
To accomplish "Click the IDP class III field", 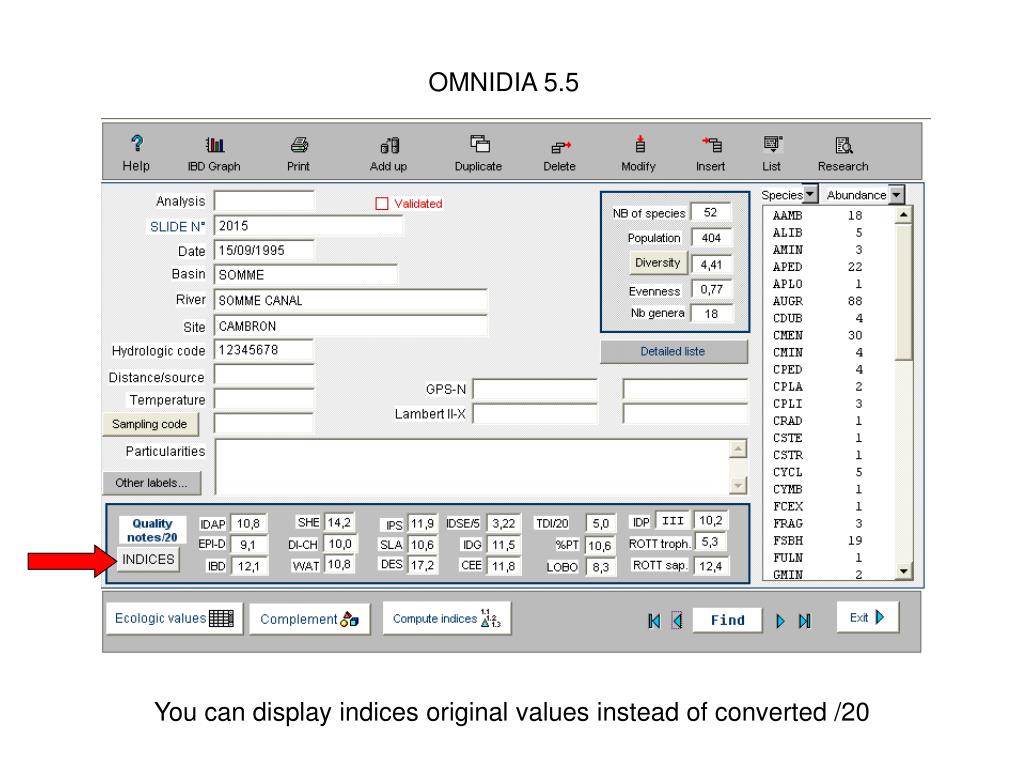I will 673,520.
